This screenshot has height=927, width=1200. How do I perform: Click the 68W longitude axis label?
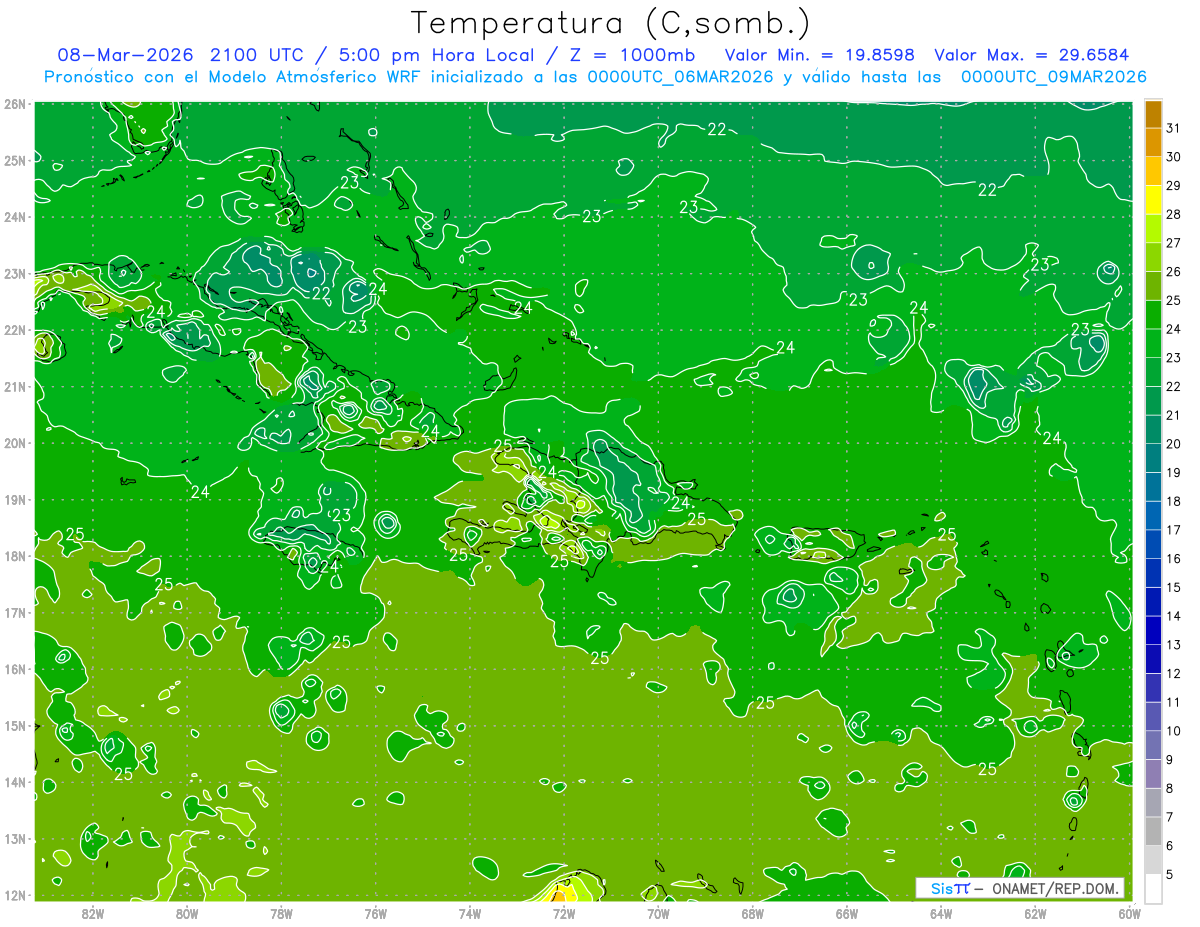(x=753, y=913)
